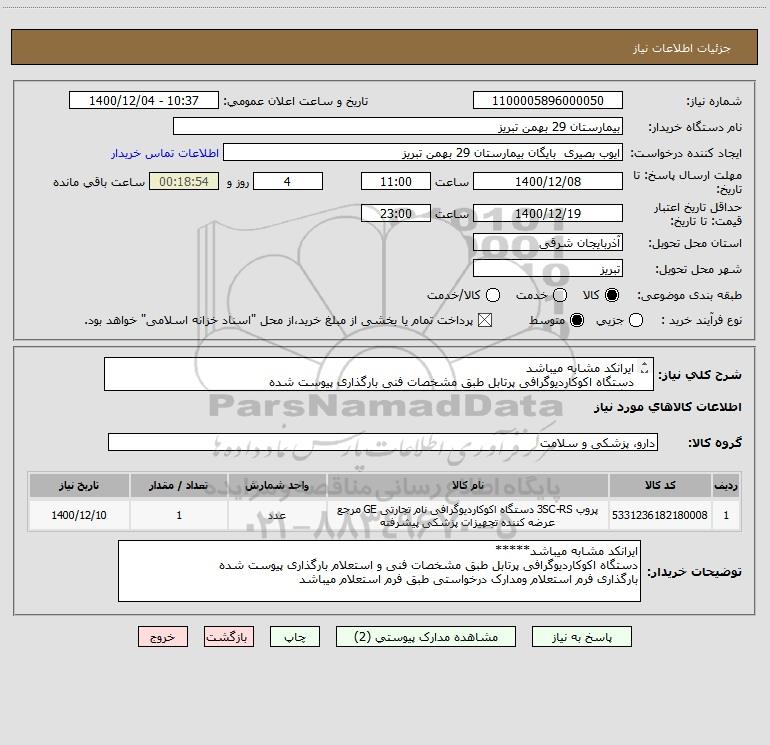The height and width of the screenshot is (745, 770).
Task: Click the ردیف column header
Action: coord(726,486)
